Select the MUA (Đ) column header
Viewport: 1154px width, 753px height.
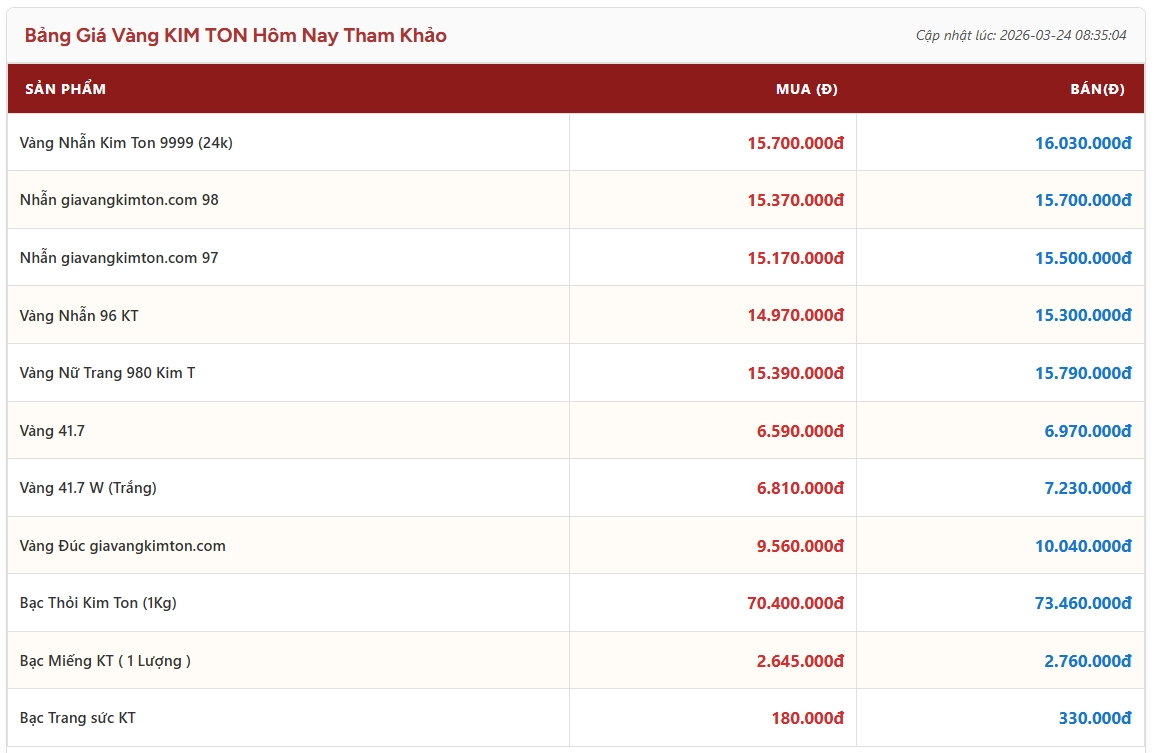806,89
